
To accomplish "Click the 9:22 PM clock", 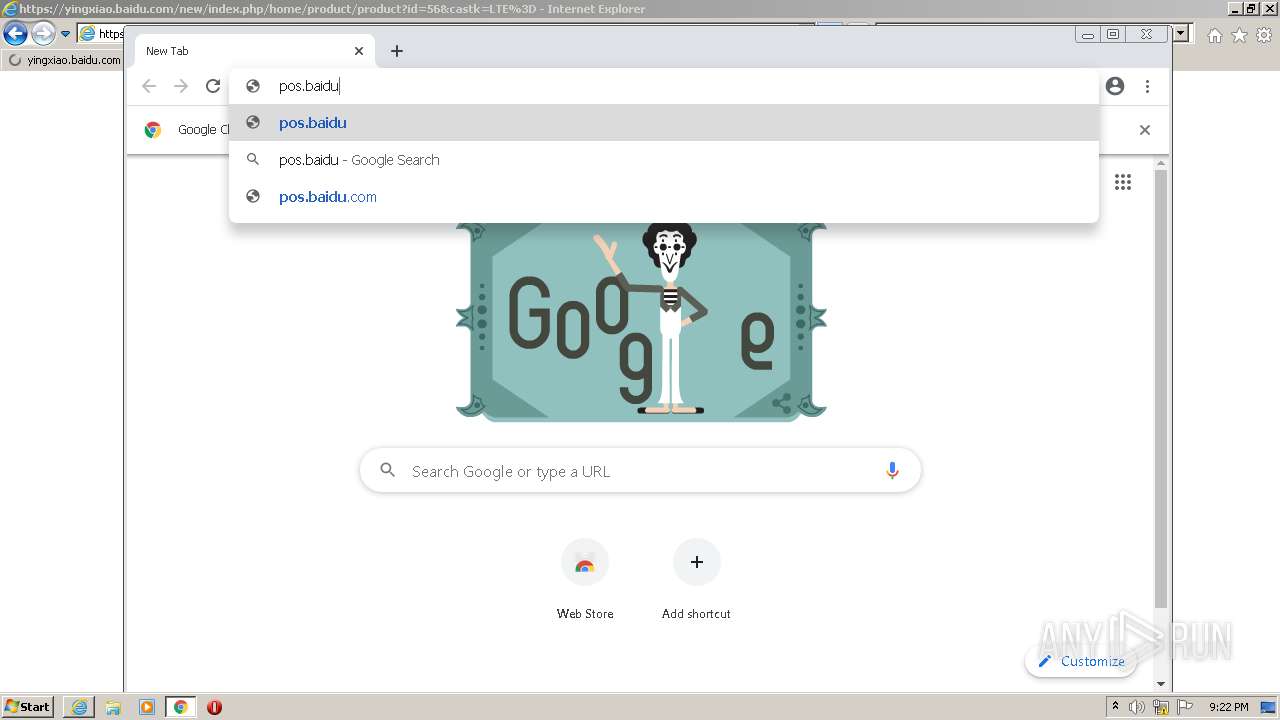I will click(x=1229, y=707).
